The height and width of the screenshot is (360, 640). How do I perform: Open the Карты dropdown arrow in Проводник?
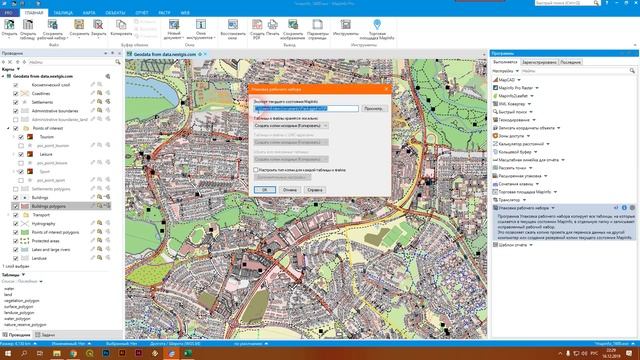18,69
